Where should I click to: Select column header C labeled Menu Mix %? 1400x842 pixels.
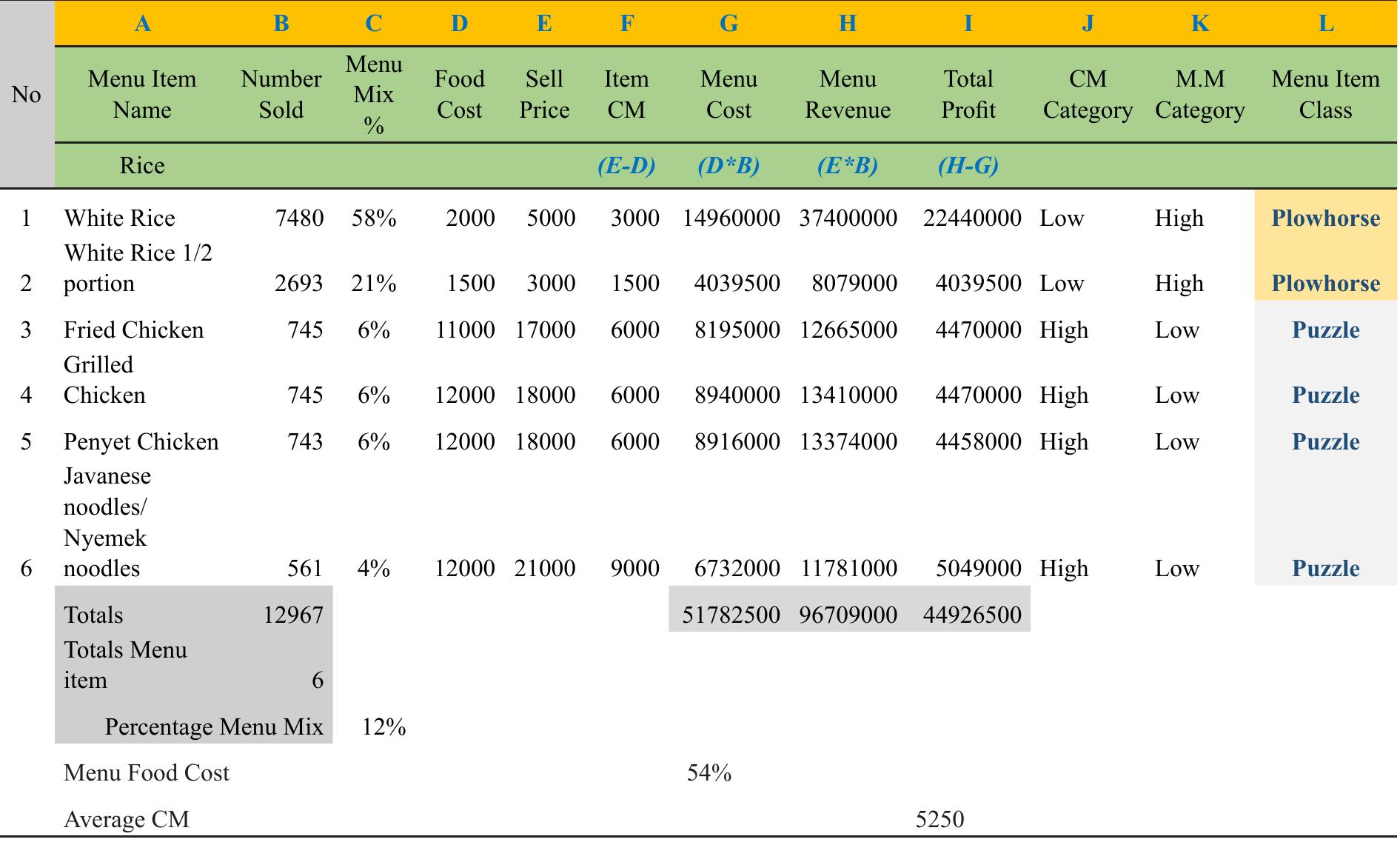click(x=373, y=94)
